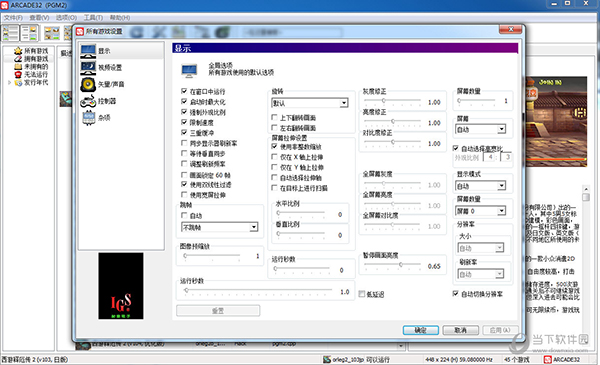Click the ARCADE32 app icon in title bar

click(4, 5)
